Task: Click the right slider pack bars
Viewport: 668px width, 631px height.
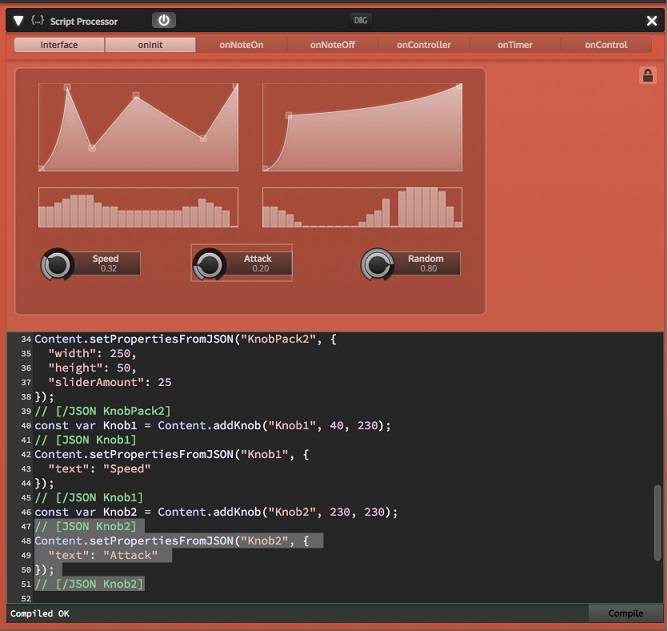Action: (362, 208)
